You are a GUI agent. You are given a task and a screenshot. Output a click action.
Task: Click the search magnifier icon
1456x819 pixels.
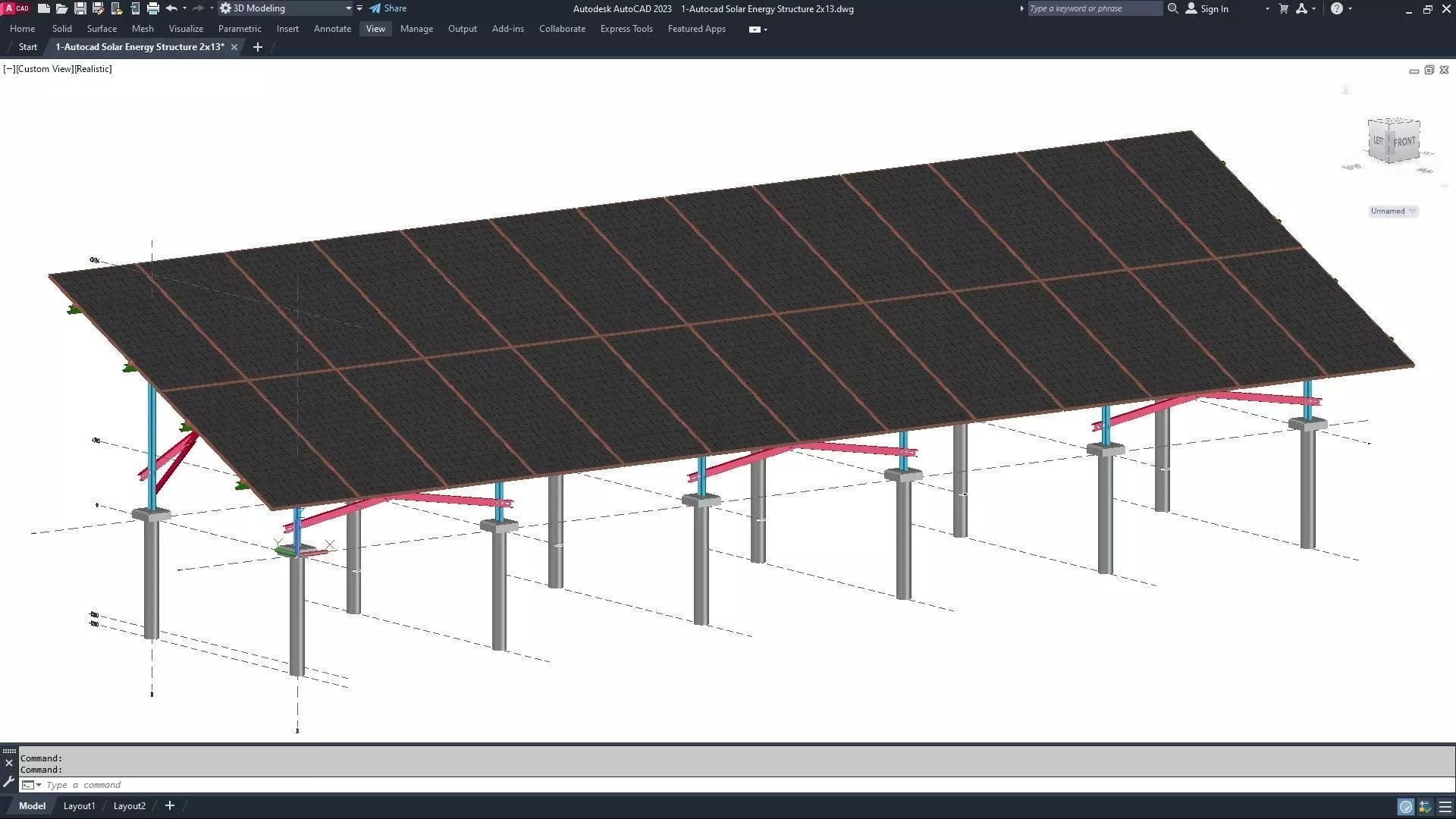[x=1172, y=8]
